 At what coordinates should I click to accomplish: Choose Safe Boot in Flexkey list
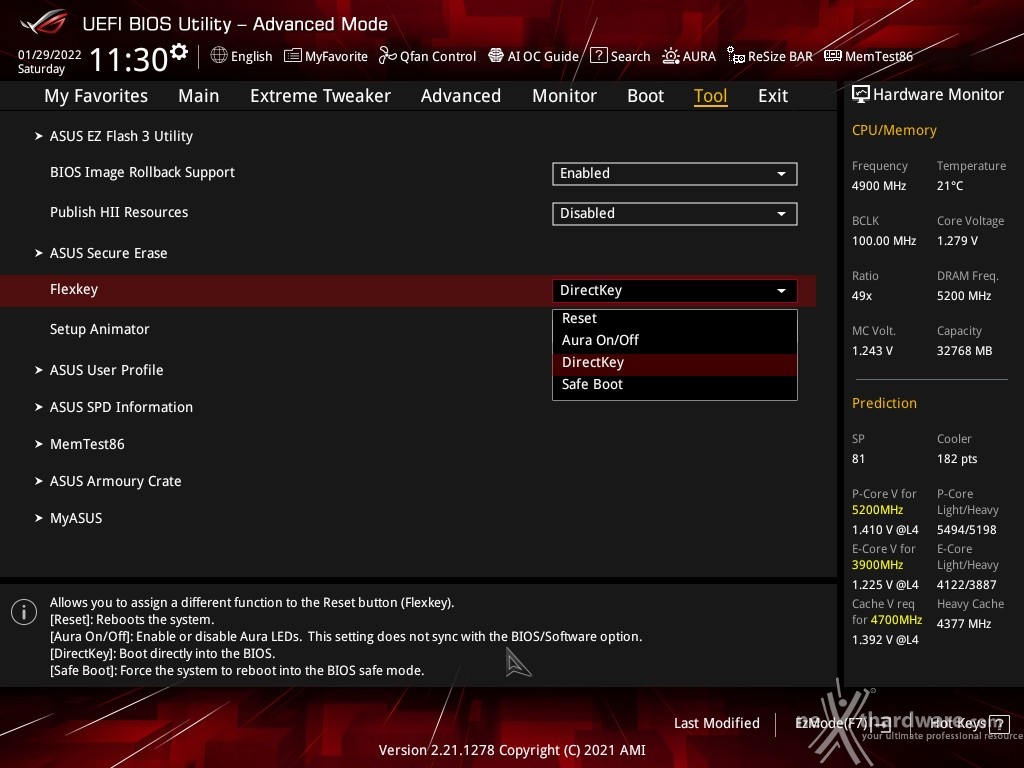(x=675, y=385)
